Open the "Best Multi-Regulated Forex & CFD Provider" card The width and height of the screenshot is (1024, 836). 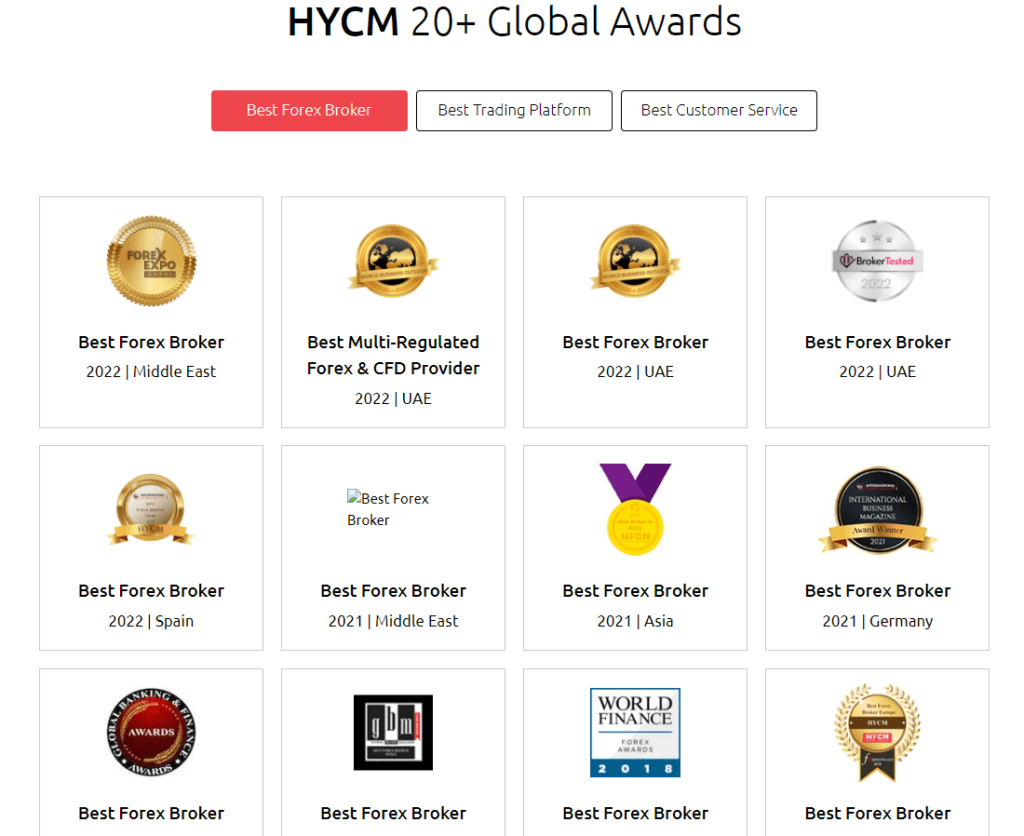[392, 312]
